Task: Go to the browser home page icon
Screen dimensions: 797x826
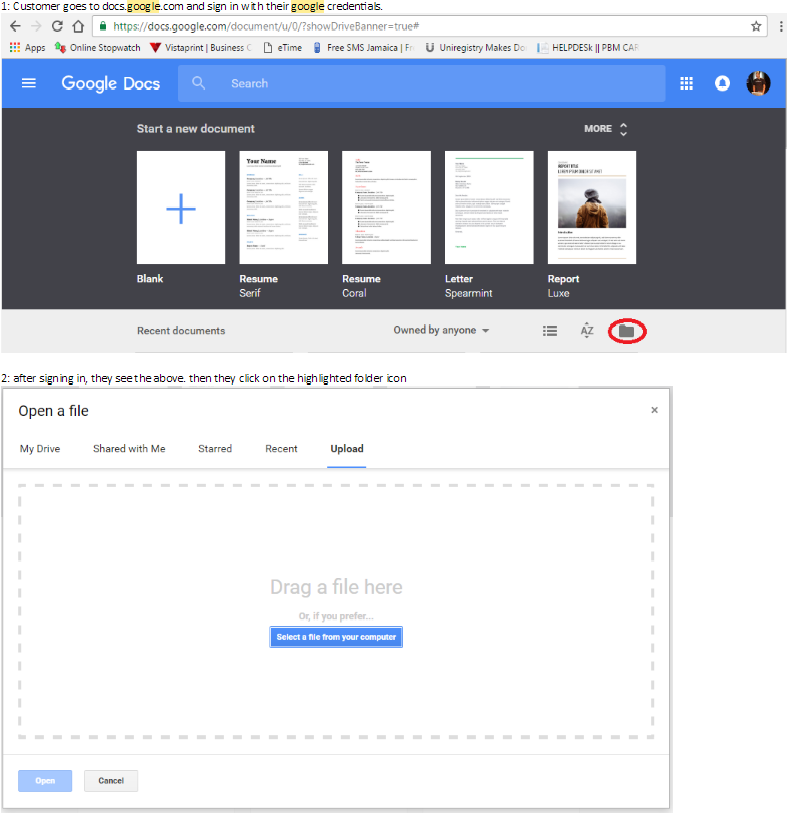Action: 77,26
